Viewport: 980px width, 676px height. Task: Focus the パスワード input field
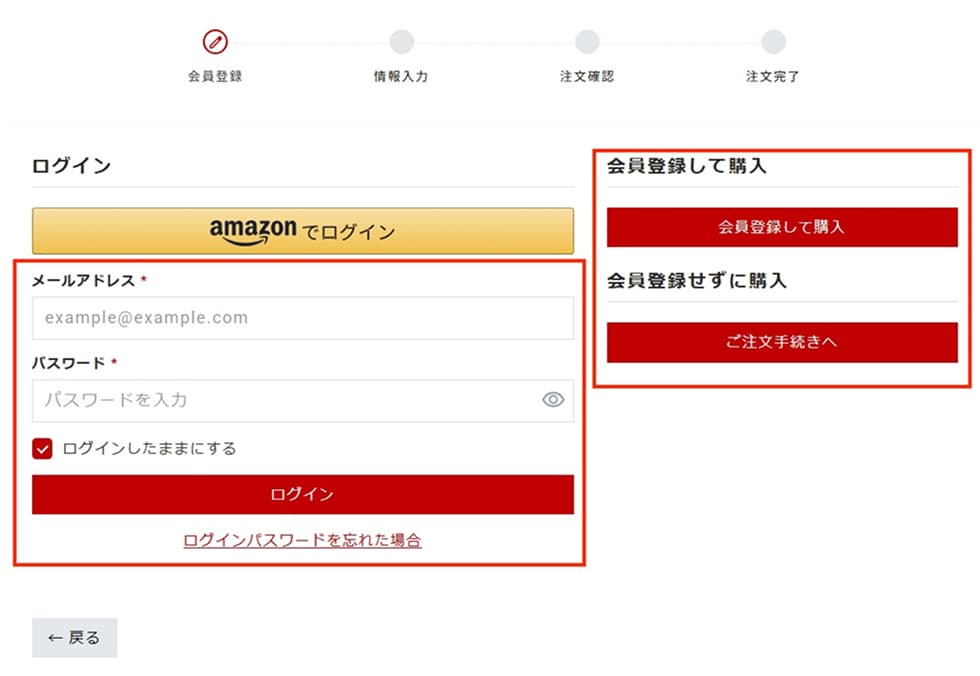click(x=302, y=400)
